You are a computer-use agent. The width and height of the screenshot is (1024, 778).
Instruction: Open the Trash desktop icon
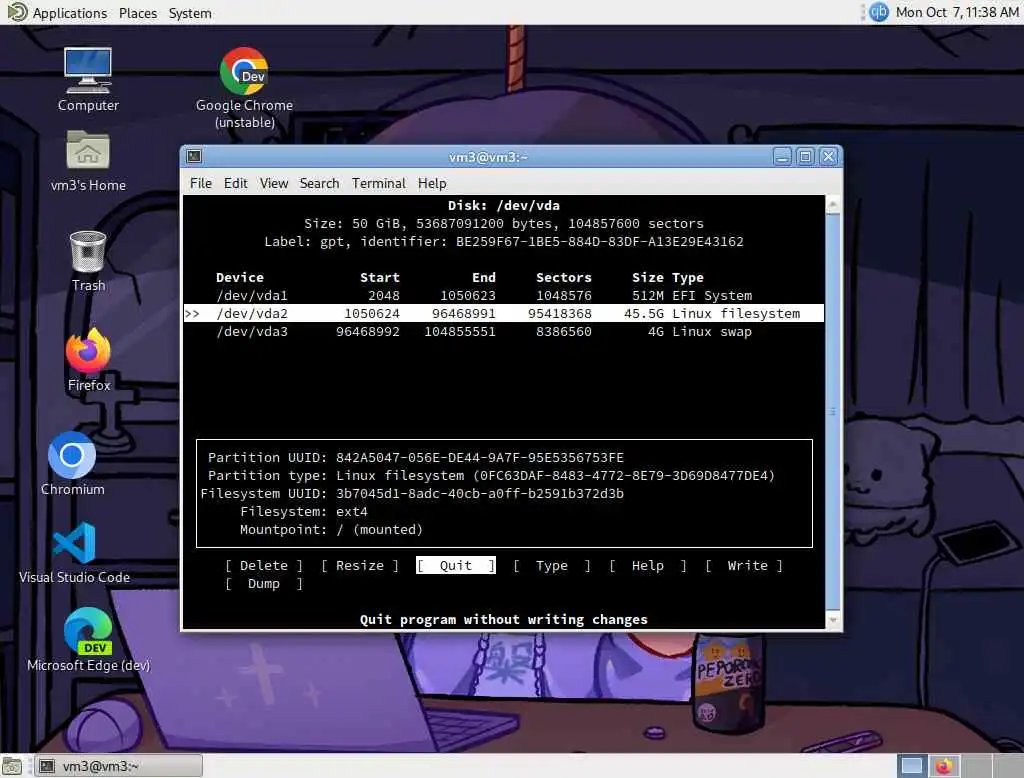tap(88, 261)
